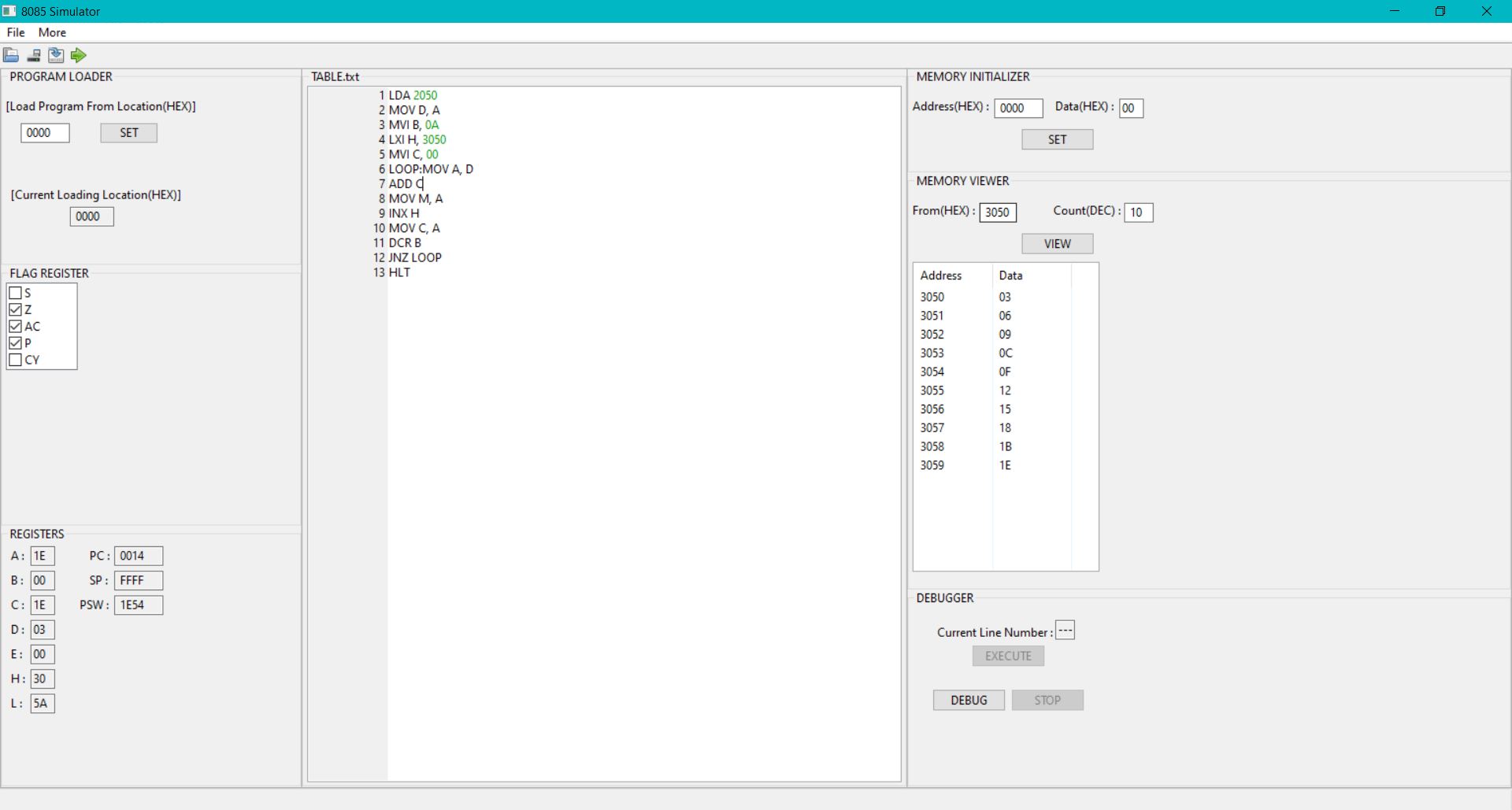The height and width of the screenshot is (810, 1512).
Task: Open the More menu
Action: pos(52,32)
